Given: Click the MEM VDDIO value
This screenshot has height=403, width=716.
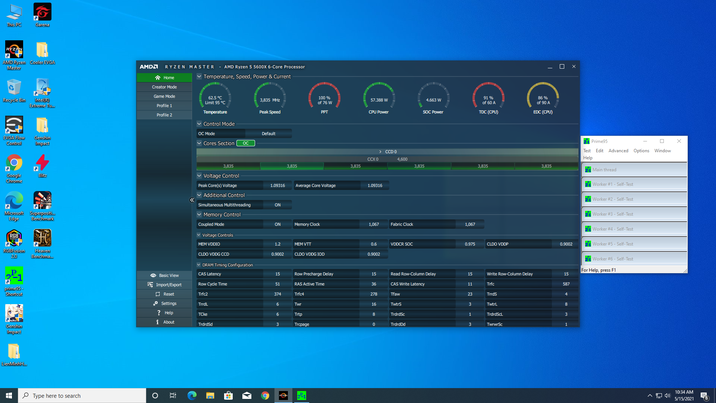Looking at the screenshot, I should tap(278, 244).
